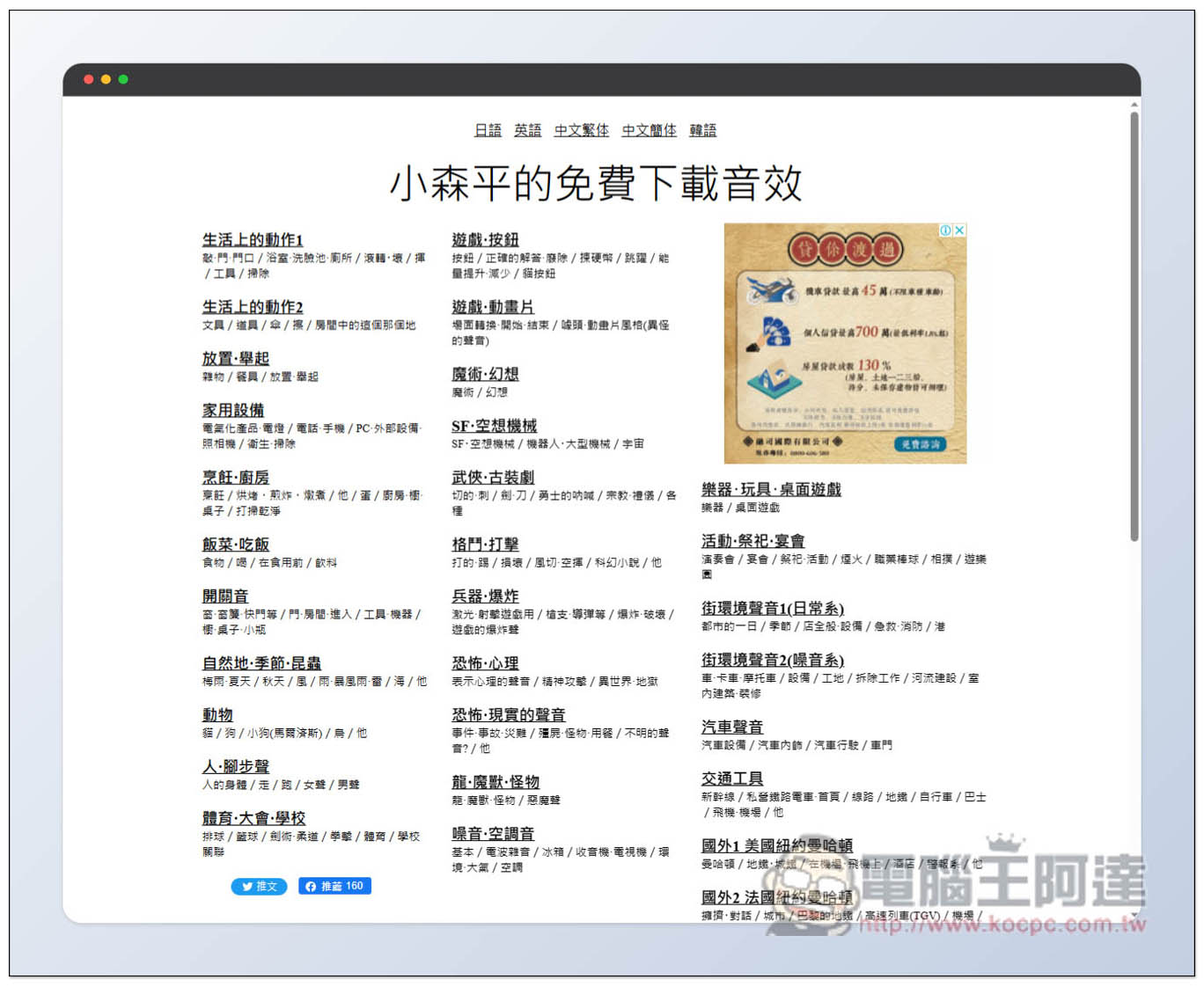Viewport: 1204px width, 987px height.
Task: Click the Twitter 推文 share button
Action: [259, 886]
